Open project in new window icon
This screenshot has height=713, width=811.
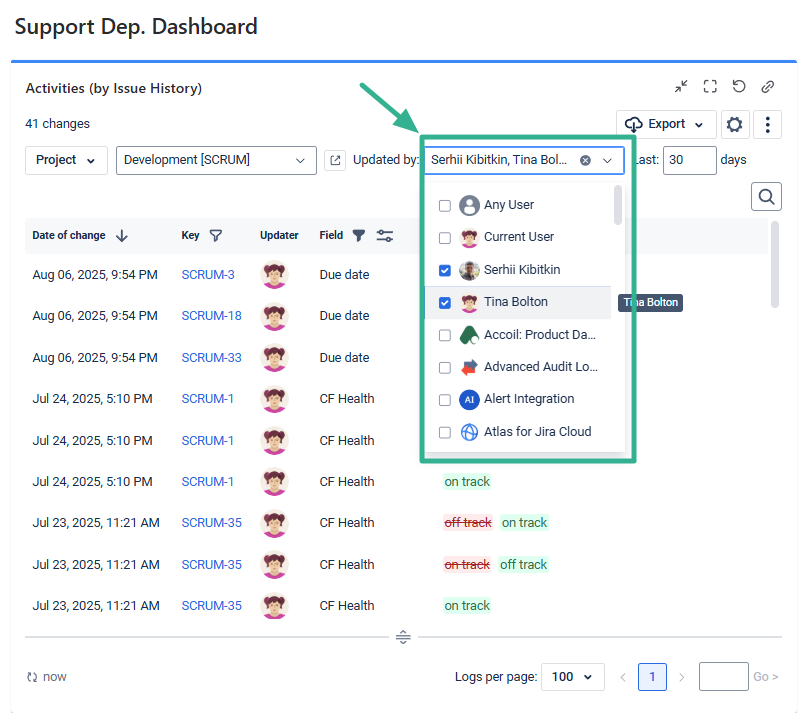[x=335, y=160]
